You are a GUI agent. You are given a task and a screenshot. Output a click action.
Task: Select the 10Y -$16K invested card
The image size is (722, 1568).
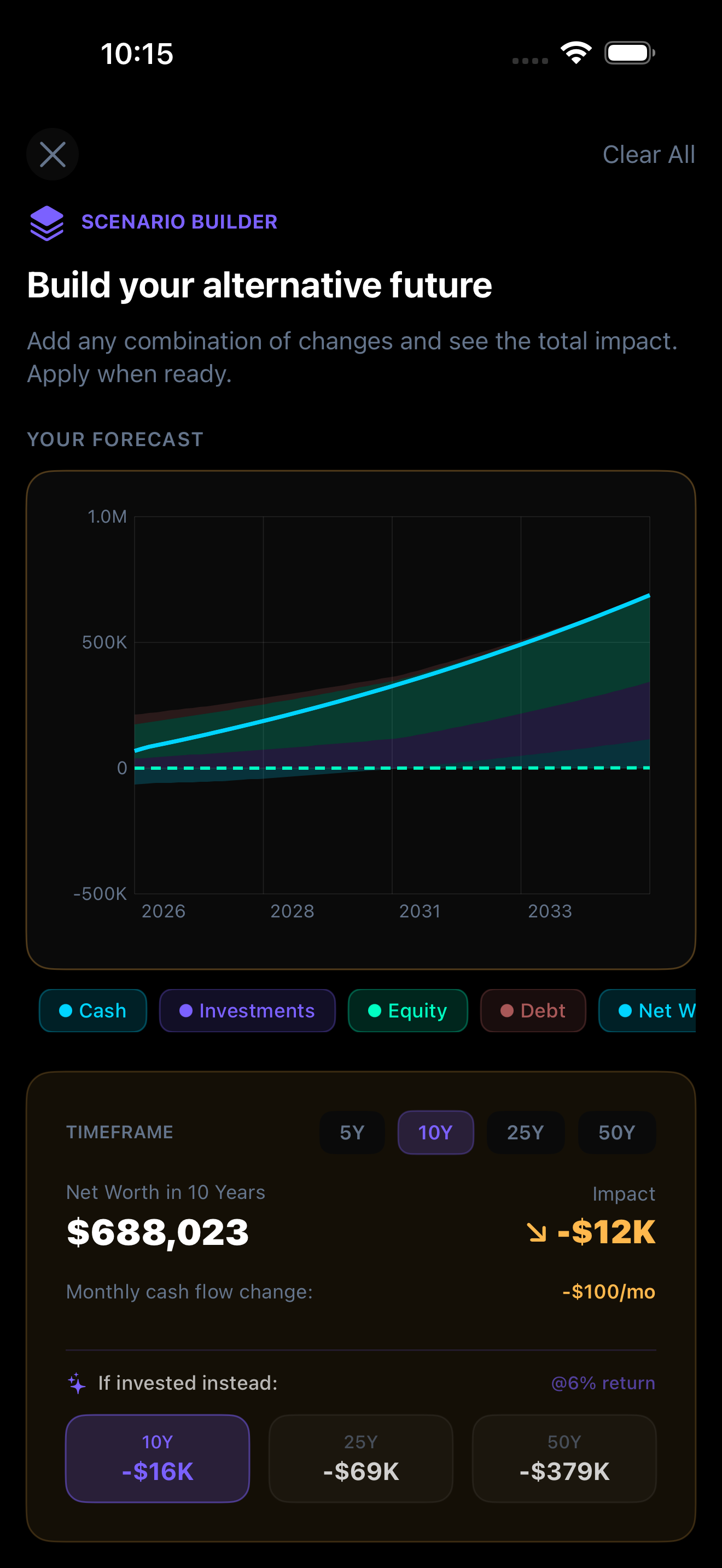158,1459
